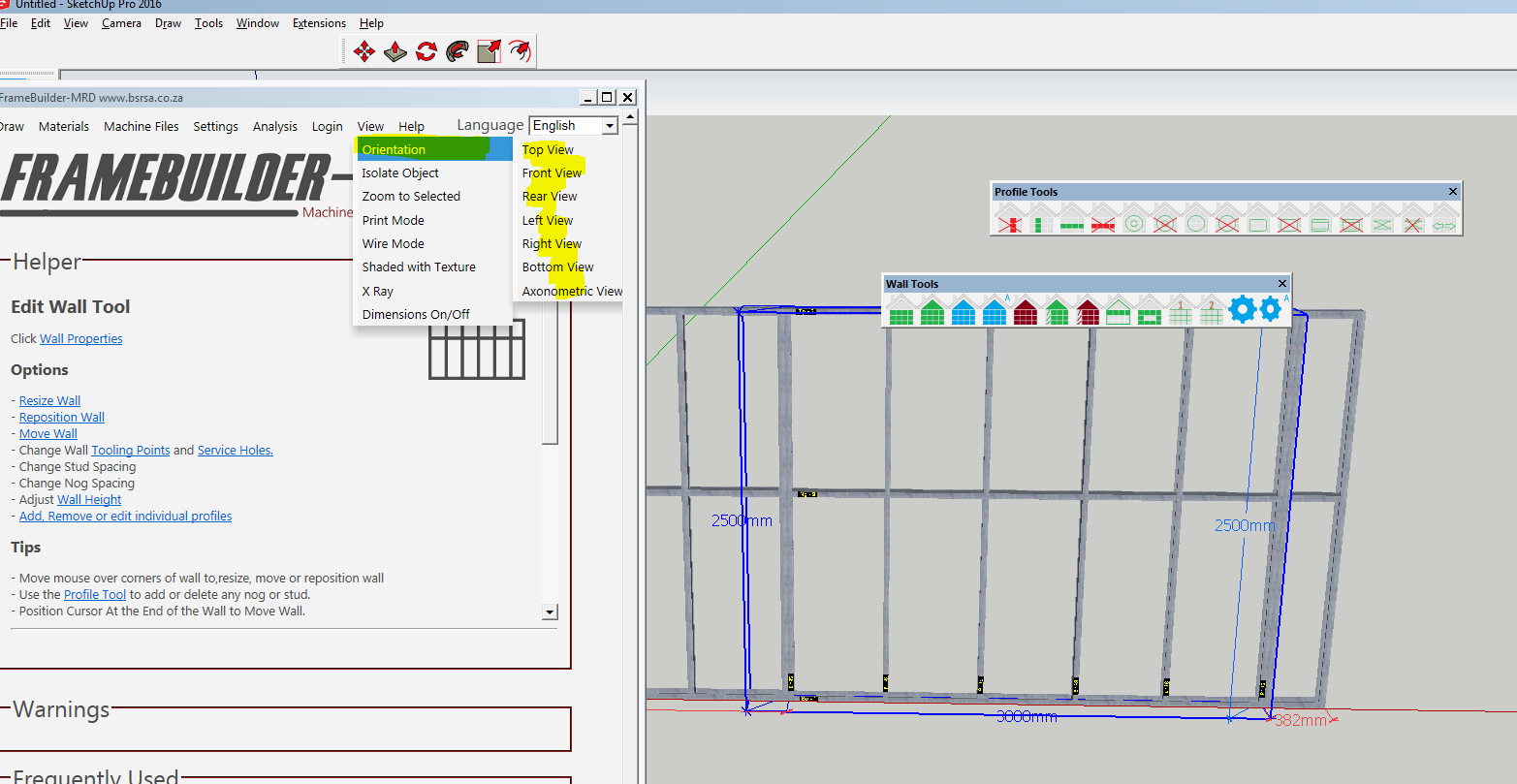1517x784 pixels.
Task: Open FrameBuilder Login menu
Action: (327, 126)
